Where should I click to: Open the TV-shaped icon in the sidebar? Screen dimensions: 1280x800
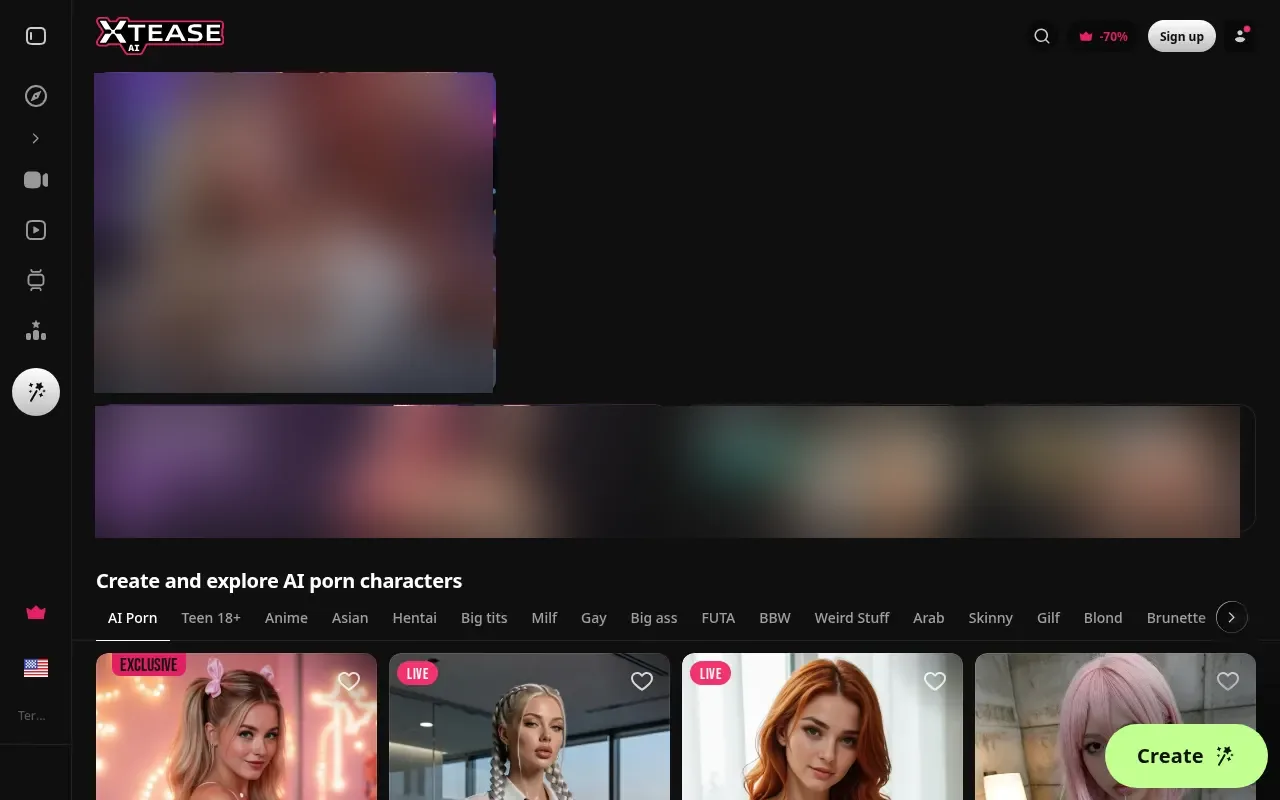click(36, 280)
